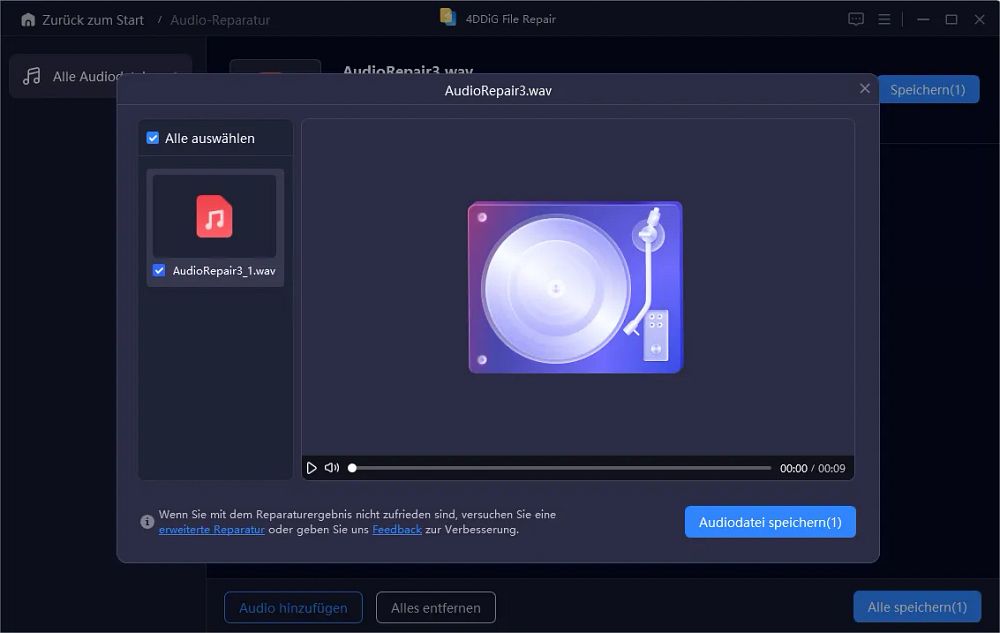Image resolution: width=1000 pixels, height=633 pixels.
Task: Open the hamburger menu in title bar
Action: tap(884, 20)
